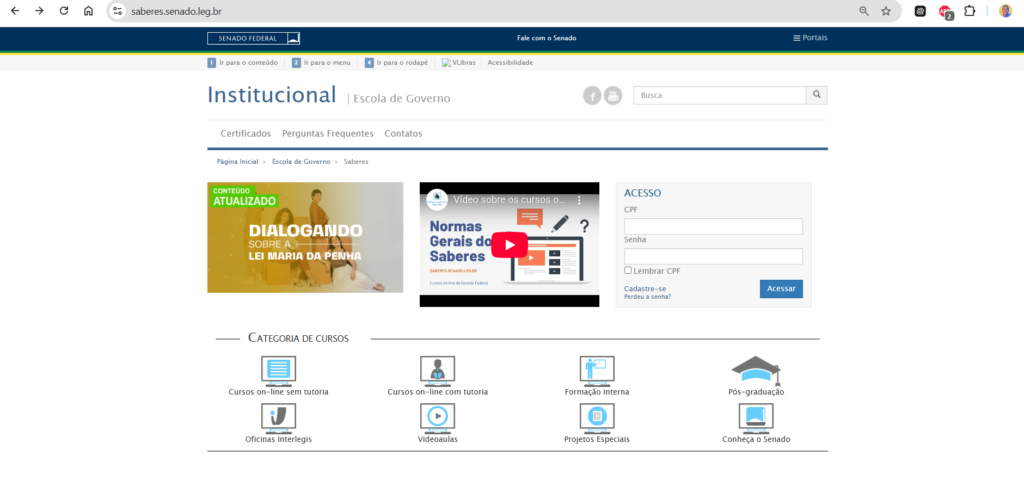The image size is (1024, 480).
Task: Focus the Busca search field
Action: click(x=720, y=95)
